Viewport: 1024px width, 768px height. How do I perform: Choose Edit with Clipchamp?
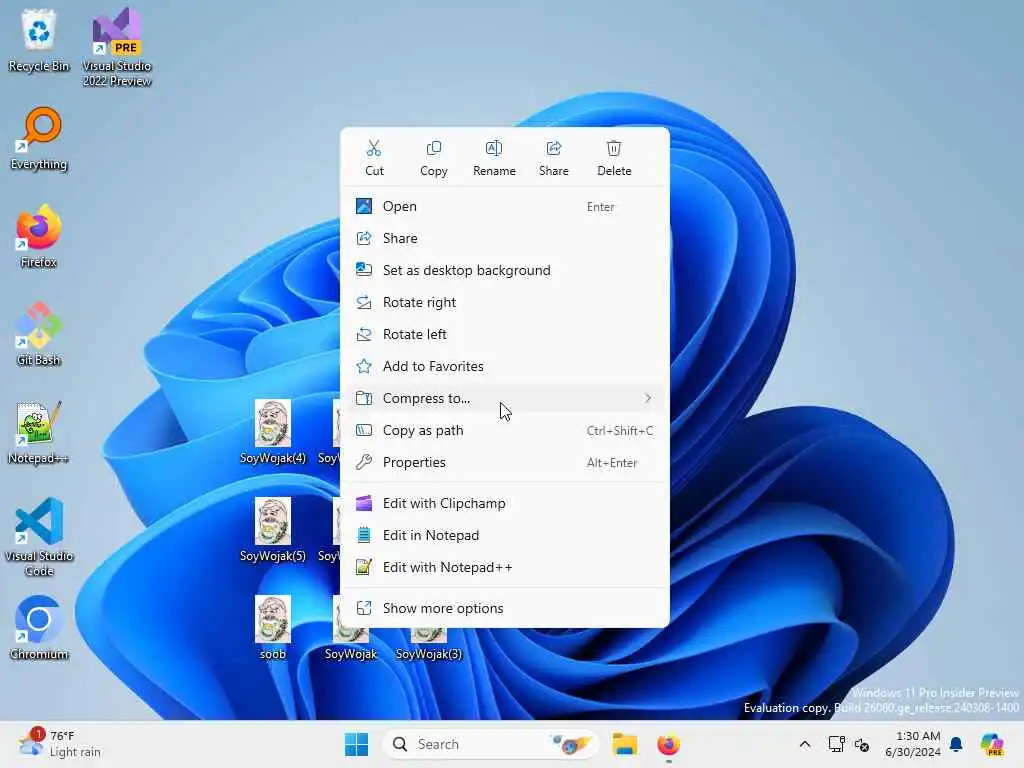tap(505, 504)
